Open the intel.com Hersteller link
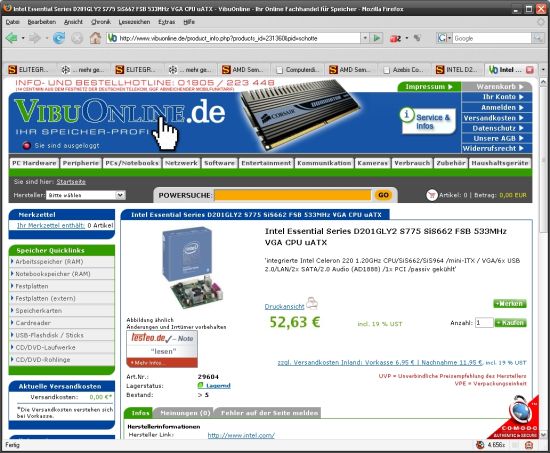The image size is (550, 453). [x=241, y=435]
